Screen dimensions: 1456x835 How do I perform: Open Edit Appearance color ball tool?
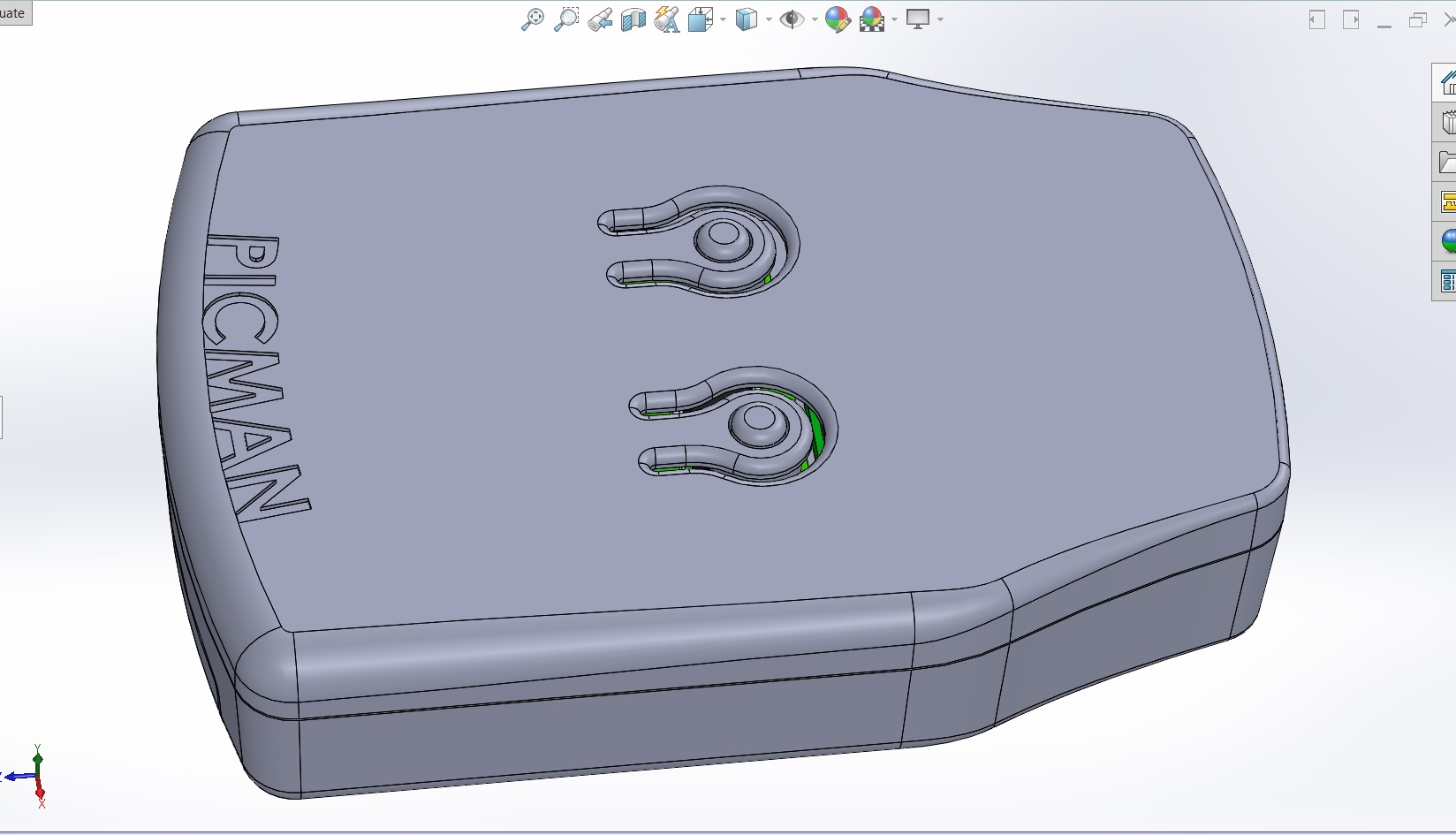click(x=838, y=19)
